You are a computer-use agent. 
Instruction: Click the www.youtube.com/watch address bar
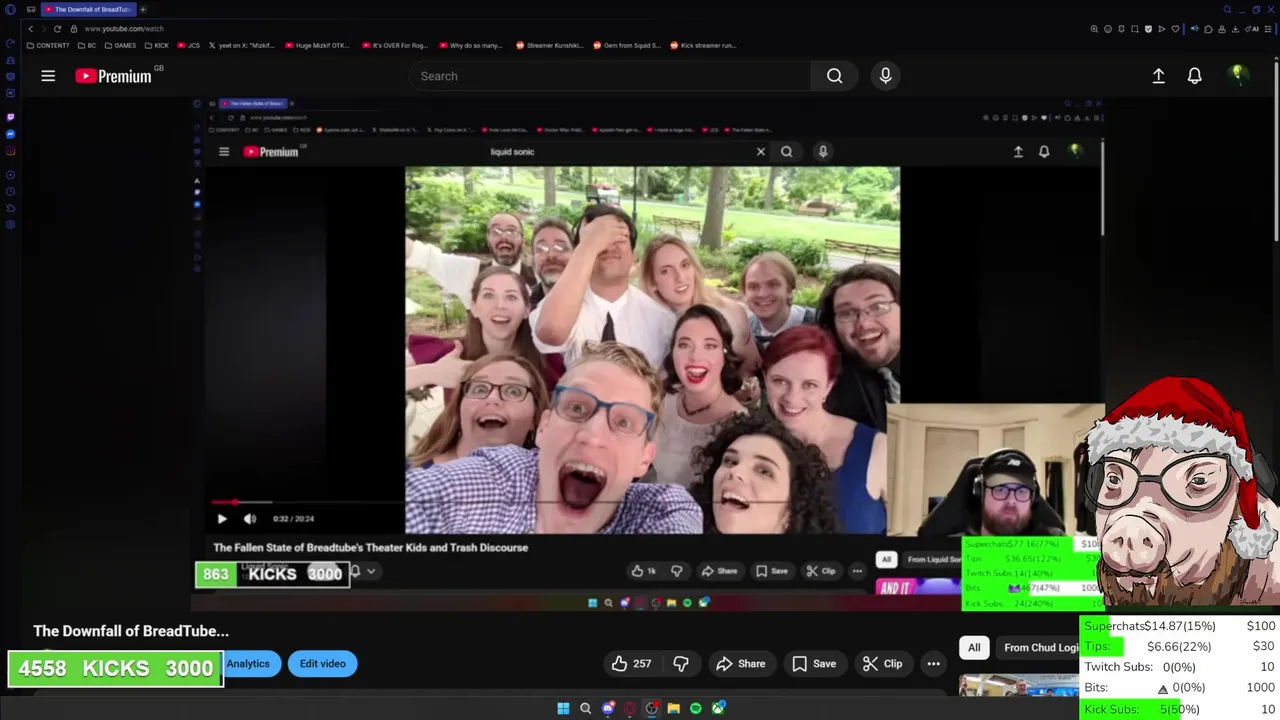click(x=124, y=29)
